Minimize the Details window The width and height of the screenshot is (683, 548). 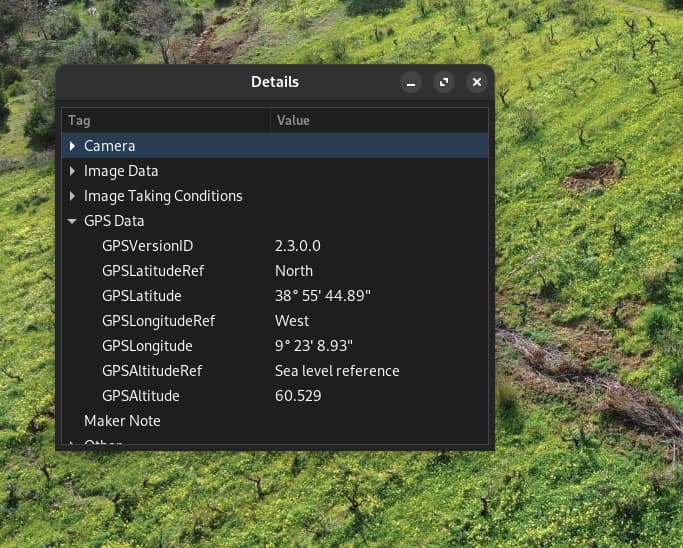click(411, 82)
